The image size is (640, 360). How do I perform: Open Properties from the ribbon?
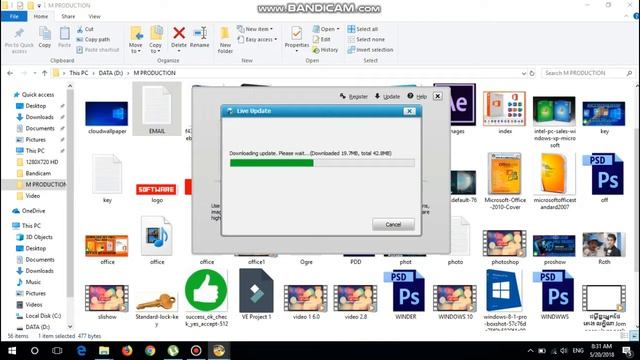point(297,39)
